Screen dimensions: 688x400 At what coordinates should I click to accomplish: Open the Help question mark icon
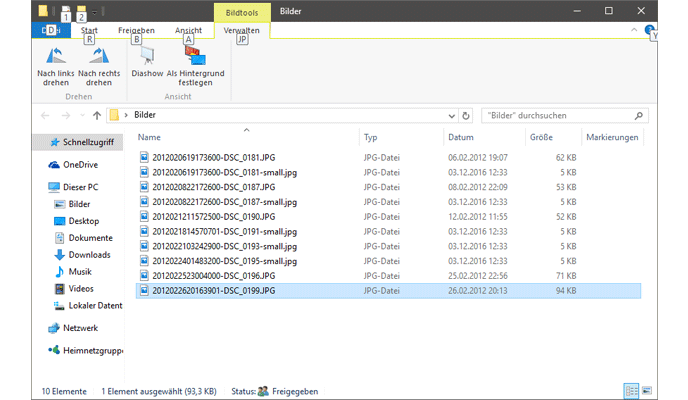651,31
